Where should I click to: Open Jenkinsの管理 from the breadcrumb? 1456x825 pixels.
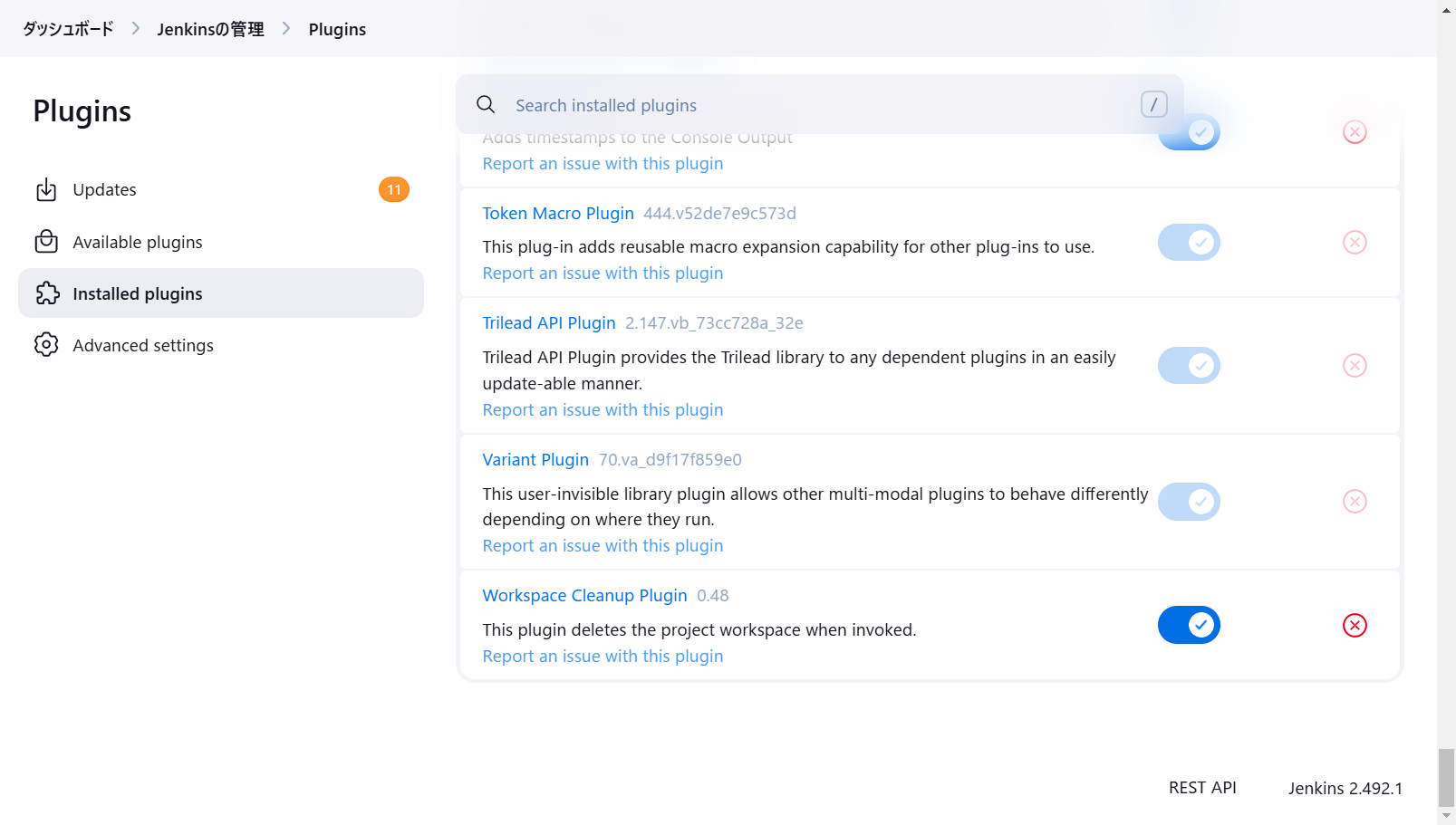tap(209, 28)
